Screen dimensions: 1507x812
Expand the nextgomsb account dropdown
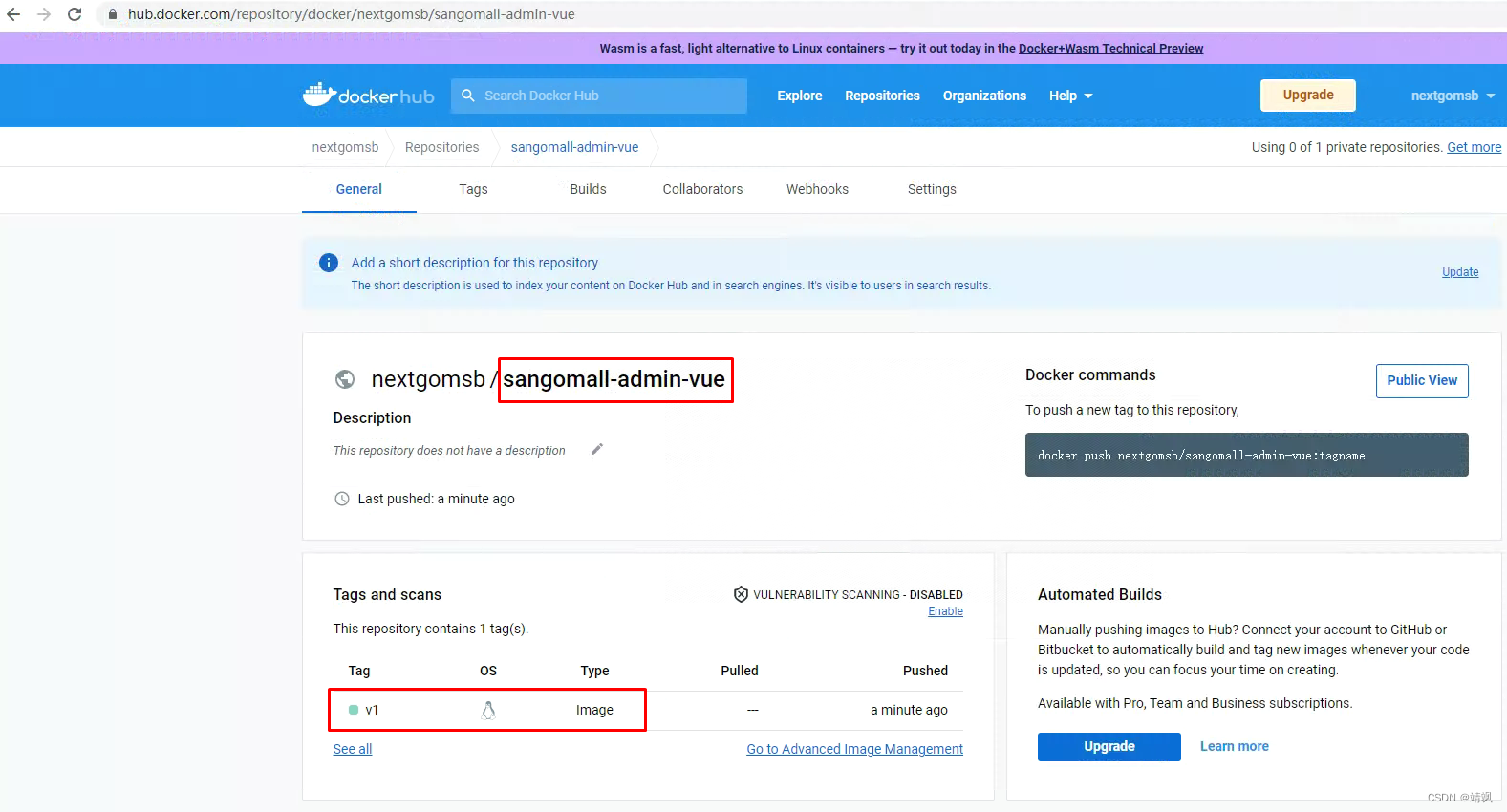tap(1453, 96)
